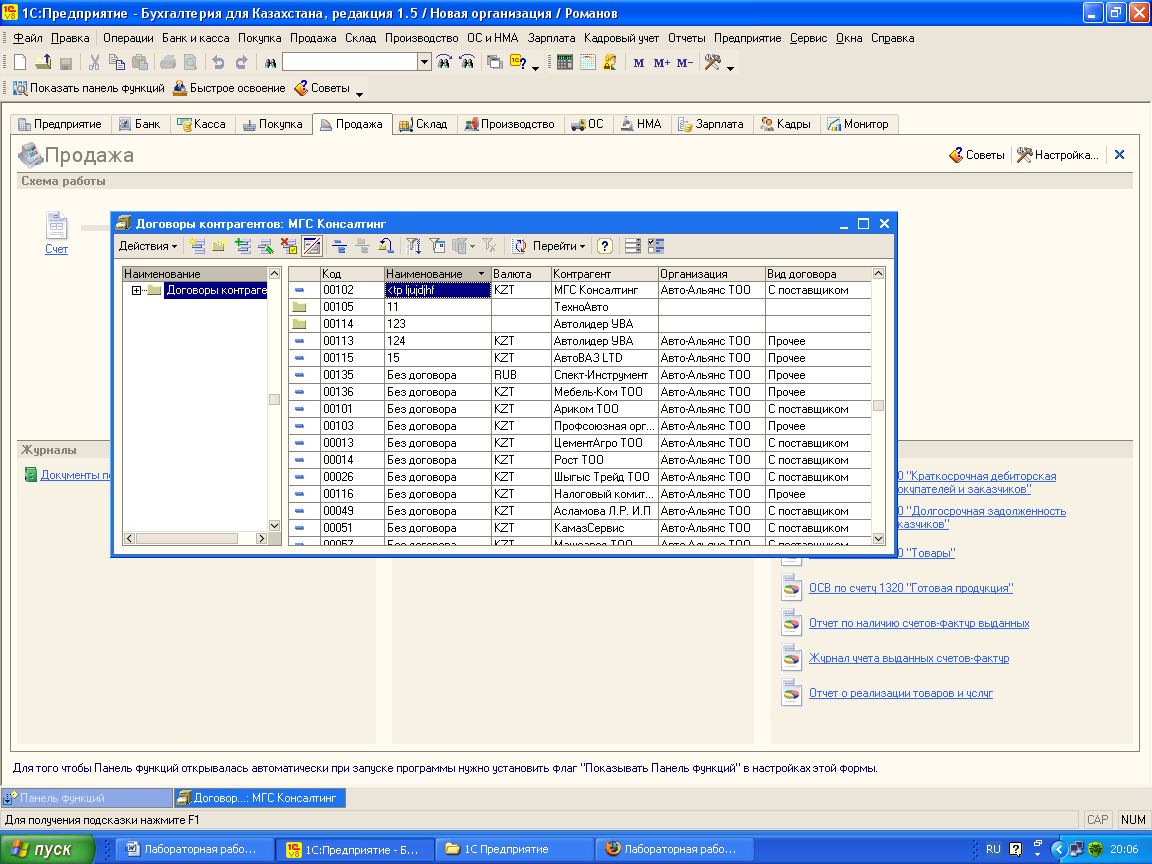Click the NUM indicator in status bar
This screenshot has width=1152, height=864.
[1133, 819]
